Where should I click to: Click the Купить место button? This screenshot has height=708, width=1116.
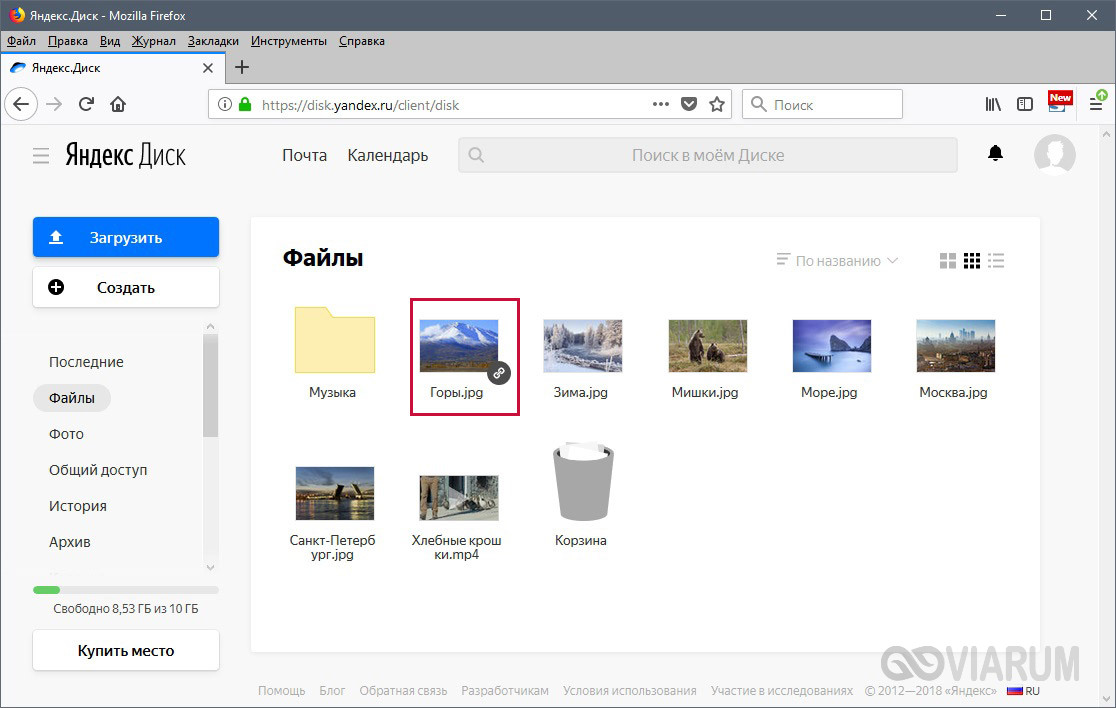126,650
